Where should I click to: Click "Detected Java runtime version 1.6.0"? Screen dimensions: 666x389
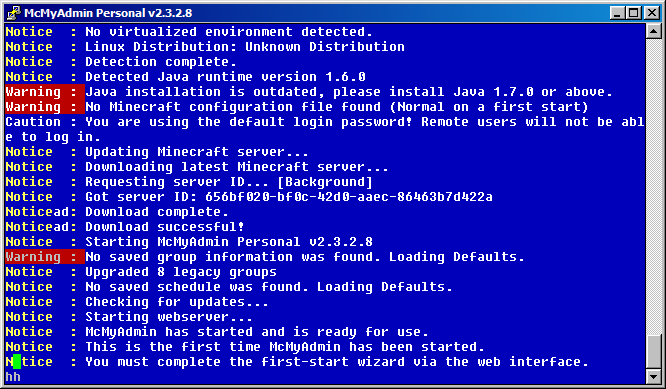(x=225, y=77)
